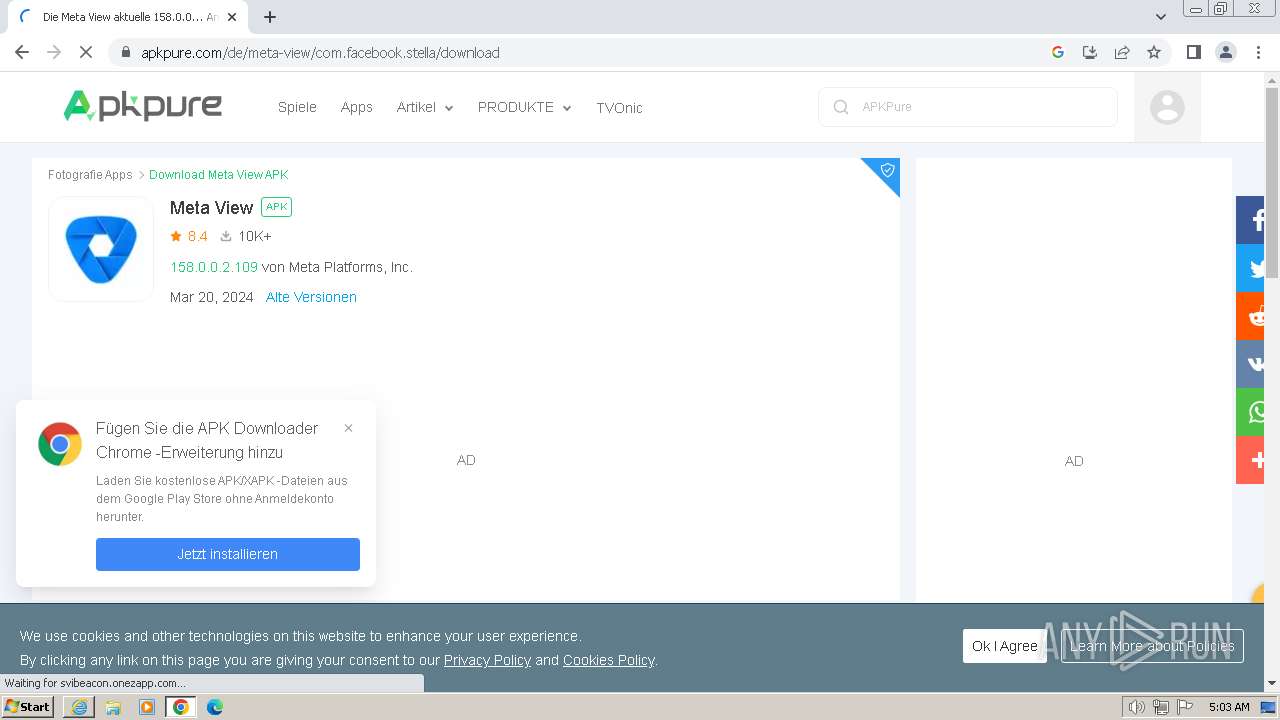Open the TVOnic menu item
This screenshot has width=1280, height=720.
click(619, 108)
